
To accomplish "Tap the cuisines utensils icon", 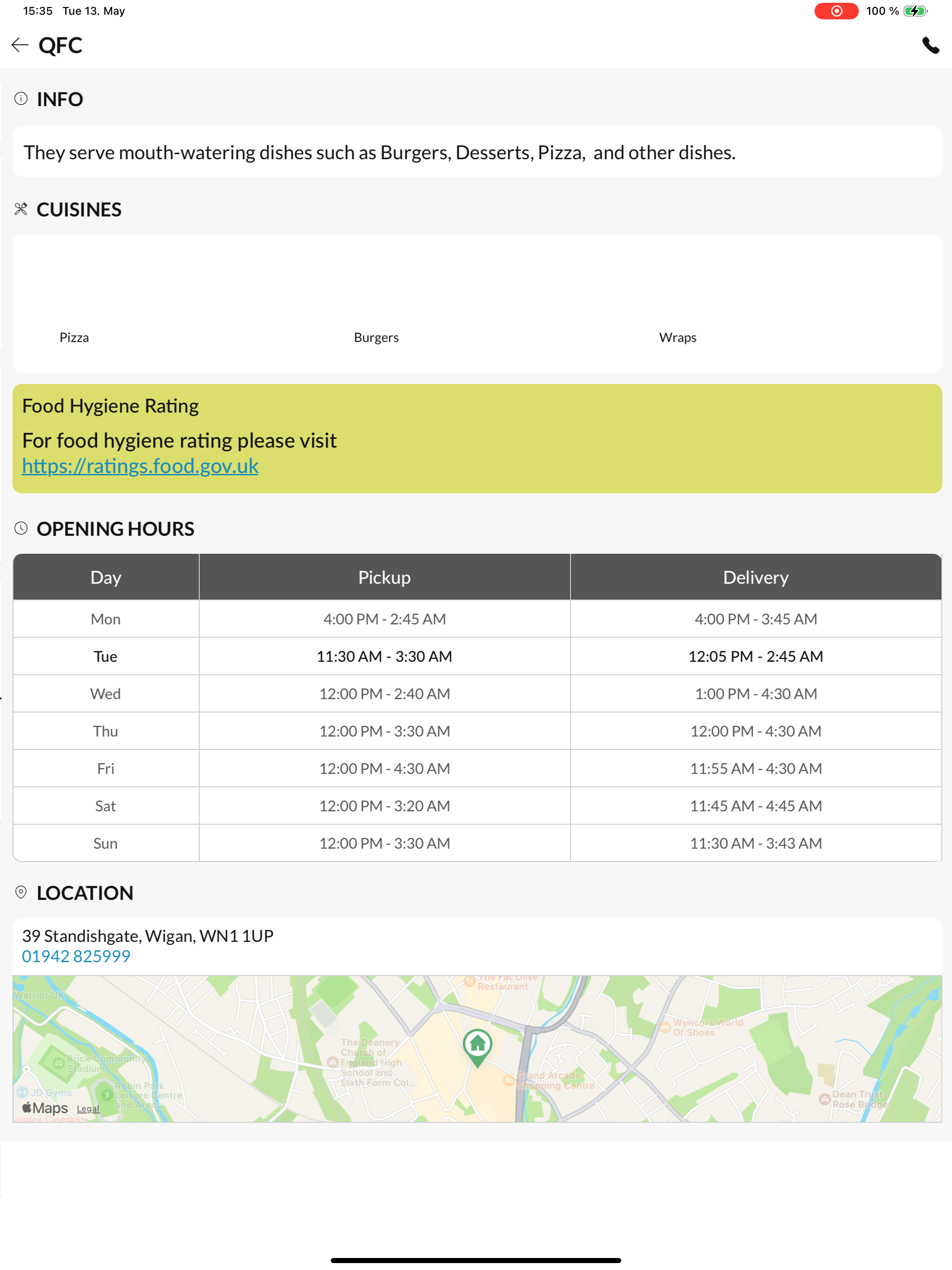I will [x=21, y=209].
